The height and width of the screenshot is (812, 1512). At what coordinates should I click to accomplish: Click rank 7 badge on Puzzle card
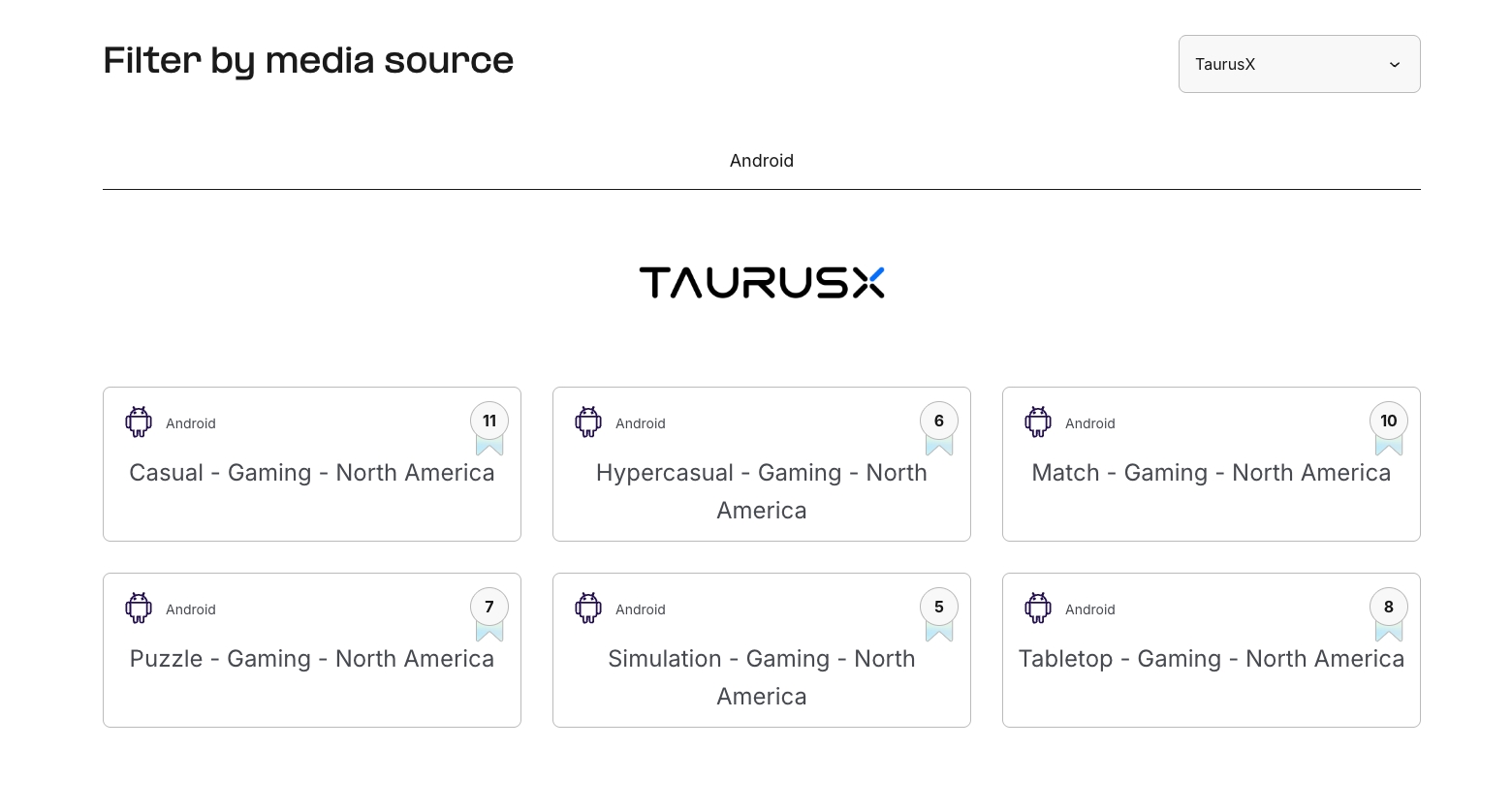pos(489,608)
